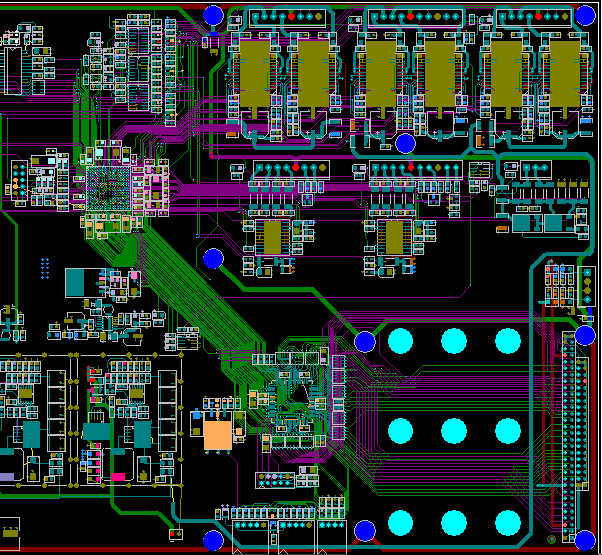Click the bottom-right cyan pad in the 3x3 grid
Image resolution: width=602 pixels, height=555 pixels.
click(508, 522)
